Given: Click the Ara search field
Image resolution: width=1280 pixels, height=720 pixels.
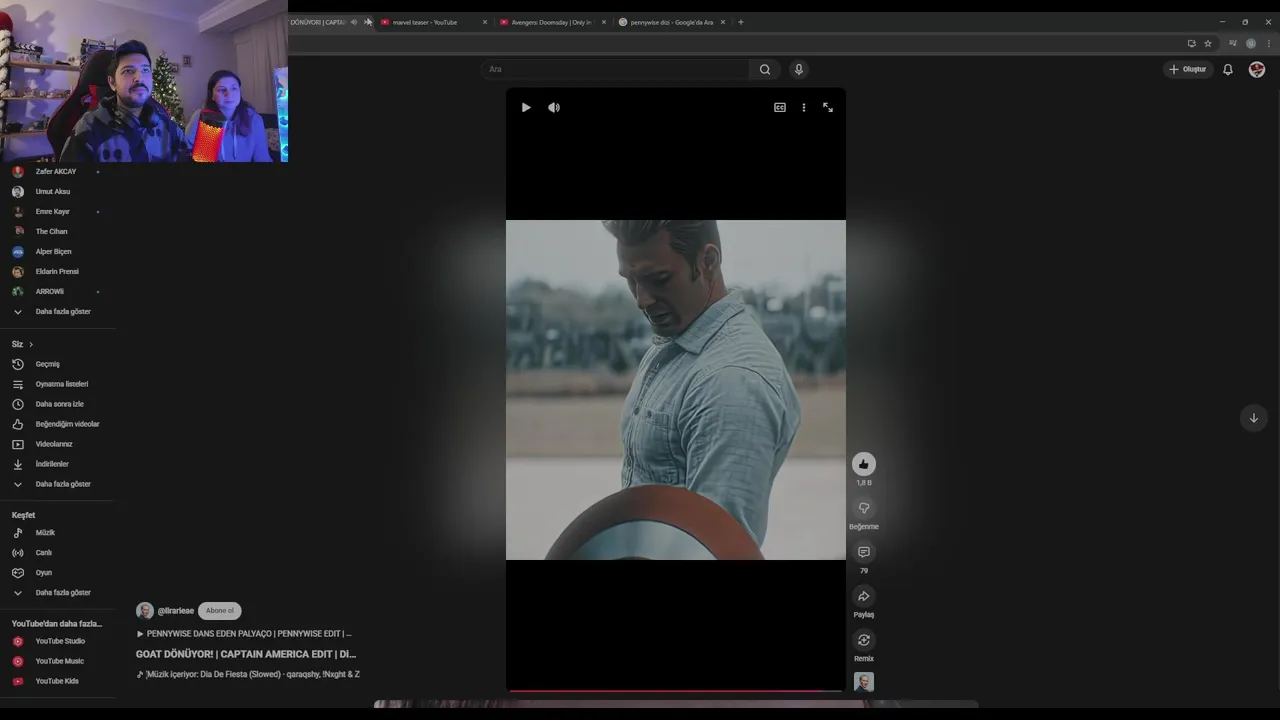Looking at the screenshot, I should click(x=615, y=69).
